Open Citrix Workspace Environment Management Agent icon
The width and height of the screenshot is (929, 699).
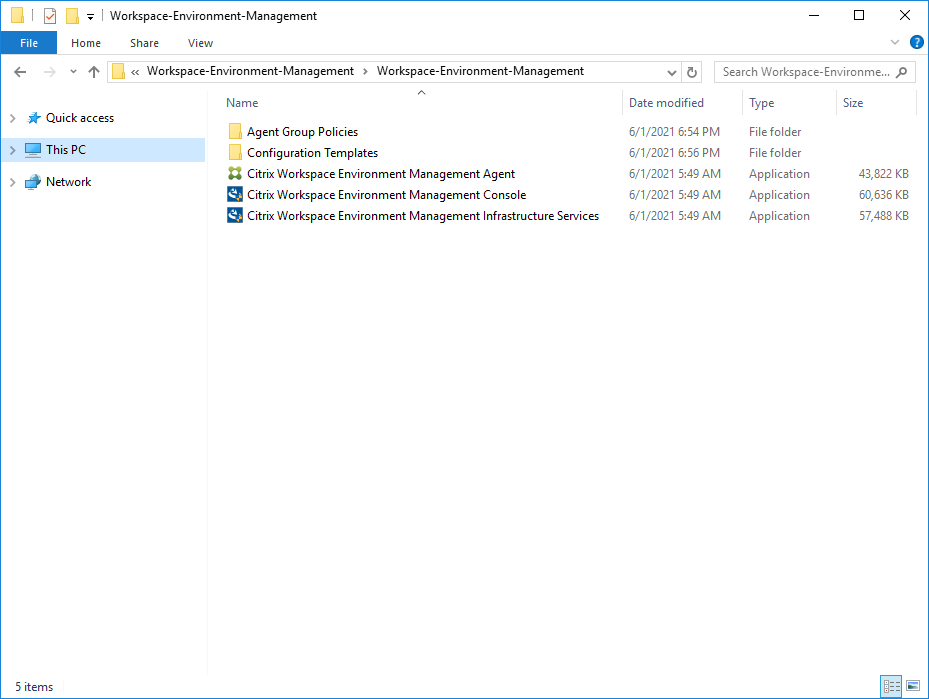235,174
